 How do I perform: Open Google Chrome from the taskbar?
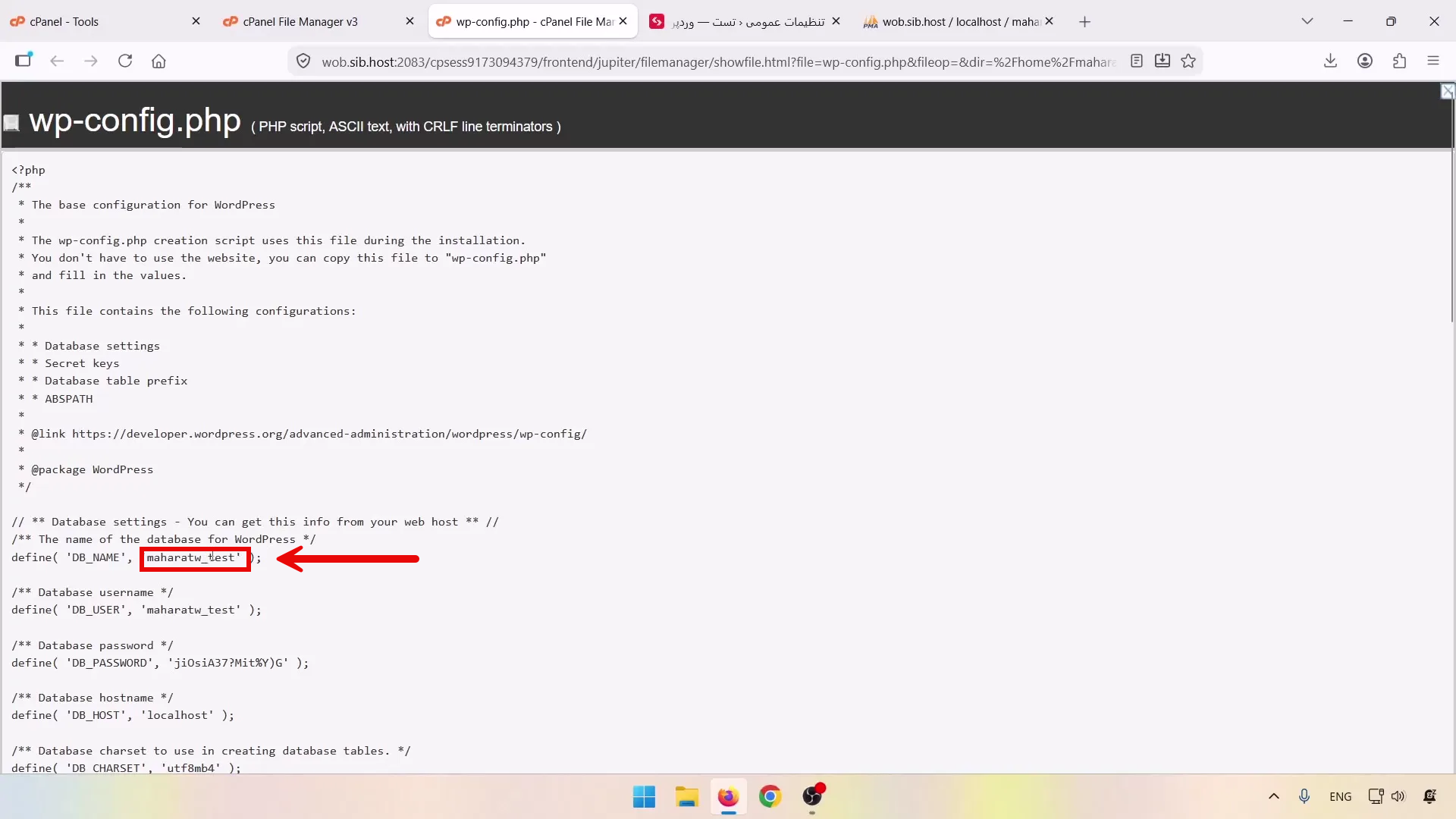pyautogui.click(x=770, y=797)
